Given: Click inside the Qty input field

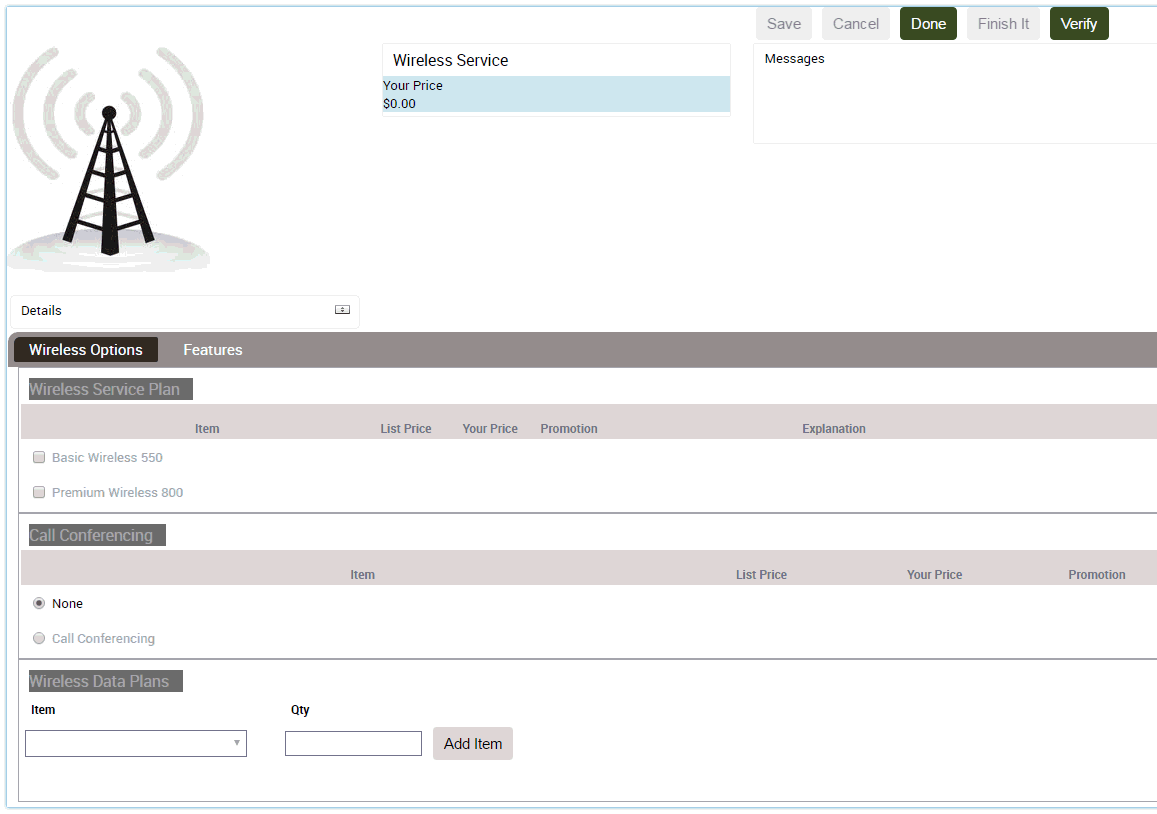Looking at the screenshot, I should coord(353,743).
